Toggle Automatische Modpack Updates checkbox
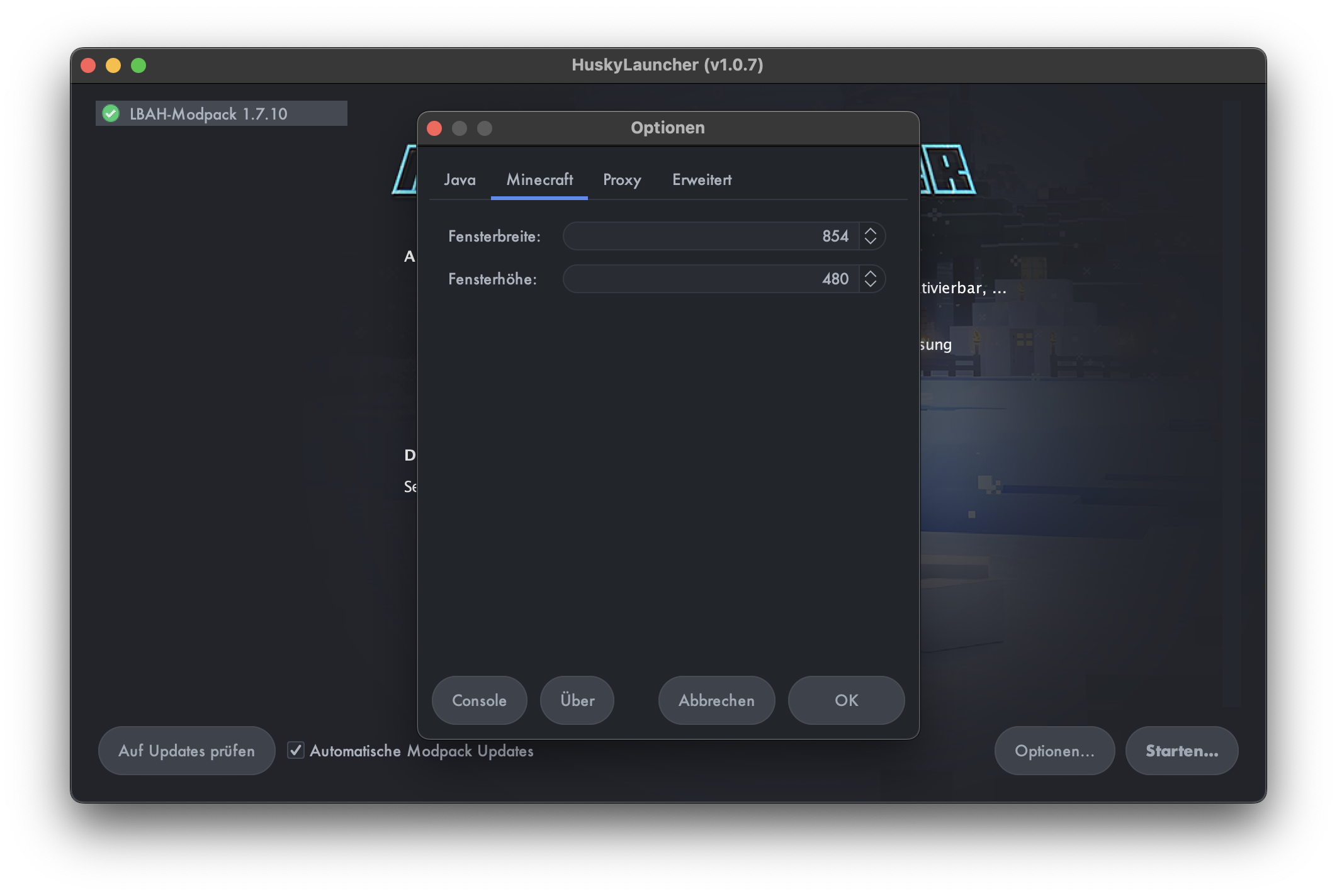The height and width of the screenshot is (896, 1337). pos(296,750)
